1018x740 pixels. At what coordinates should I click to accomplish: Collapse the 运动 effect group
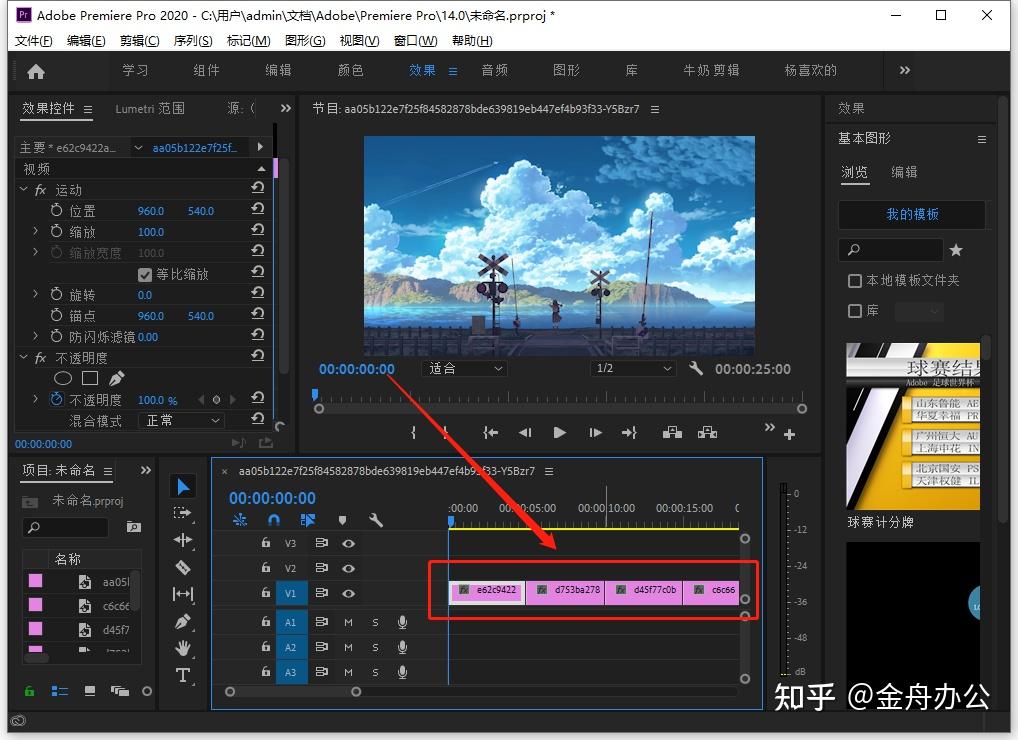(24, 190)
